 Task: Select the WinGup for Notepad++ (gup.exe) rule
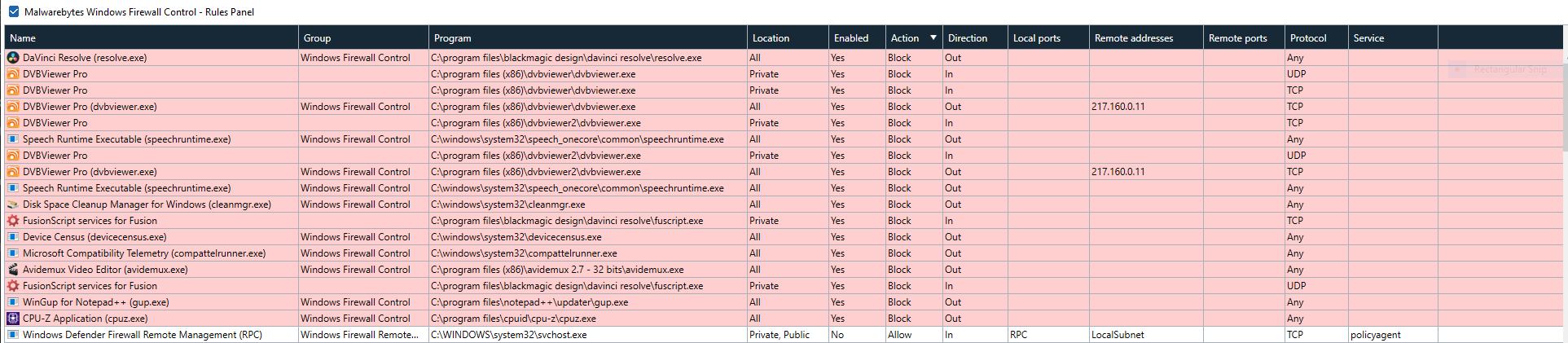[96, 302]
